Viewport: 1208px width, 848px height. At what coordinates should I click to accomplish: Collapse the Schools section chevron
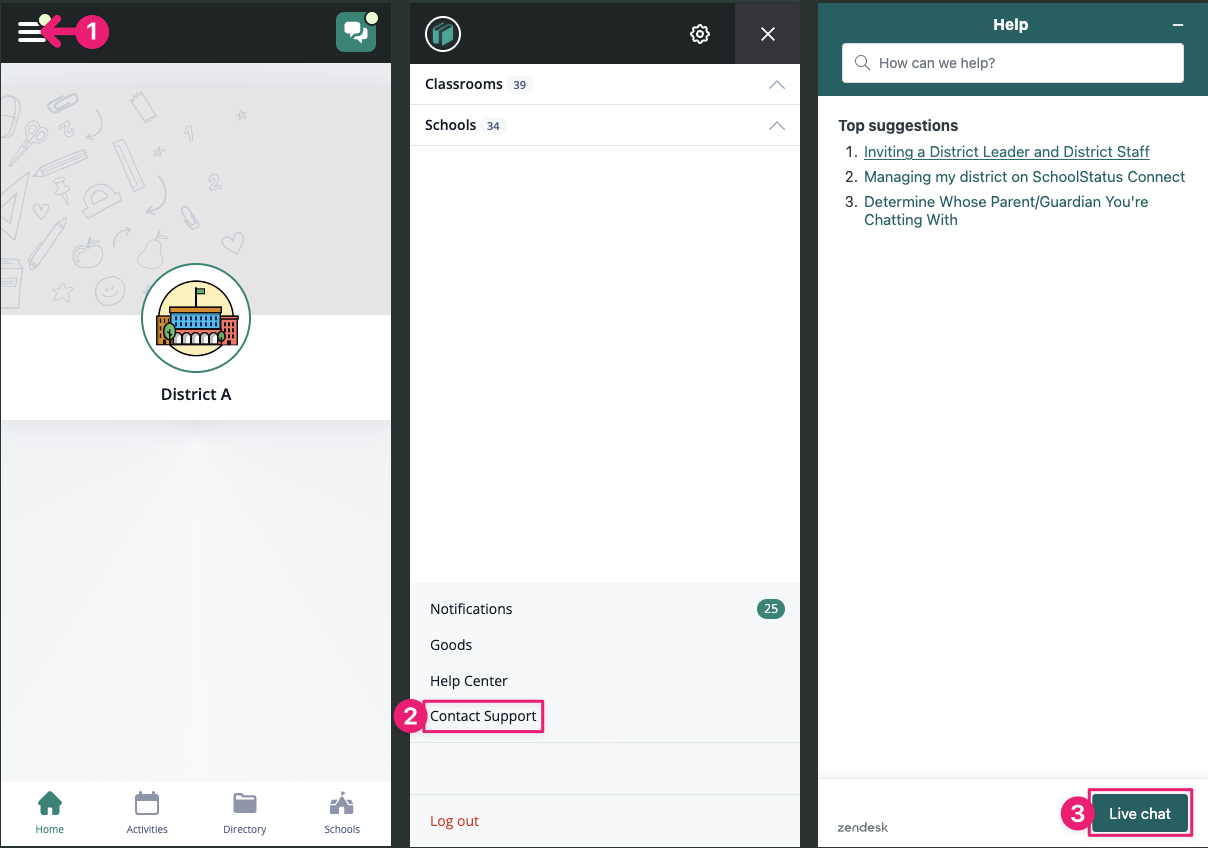(x=776, y=126)
